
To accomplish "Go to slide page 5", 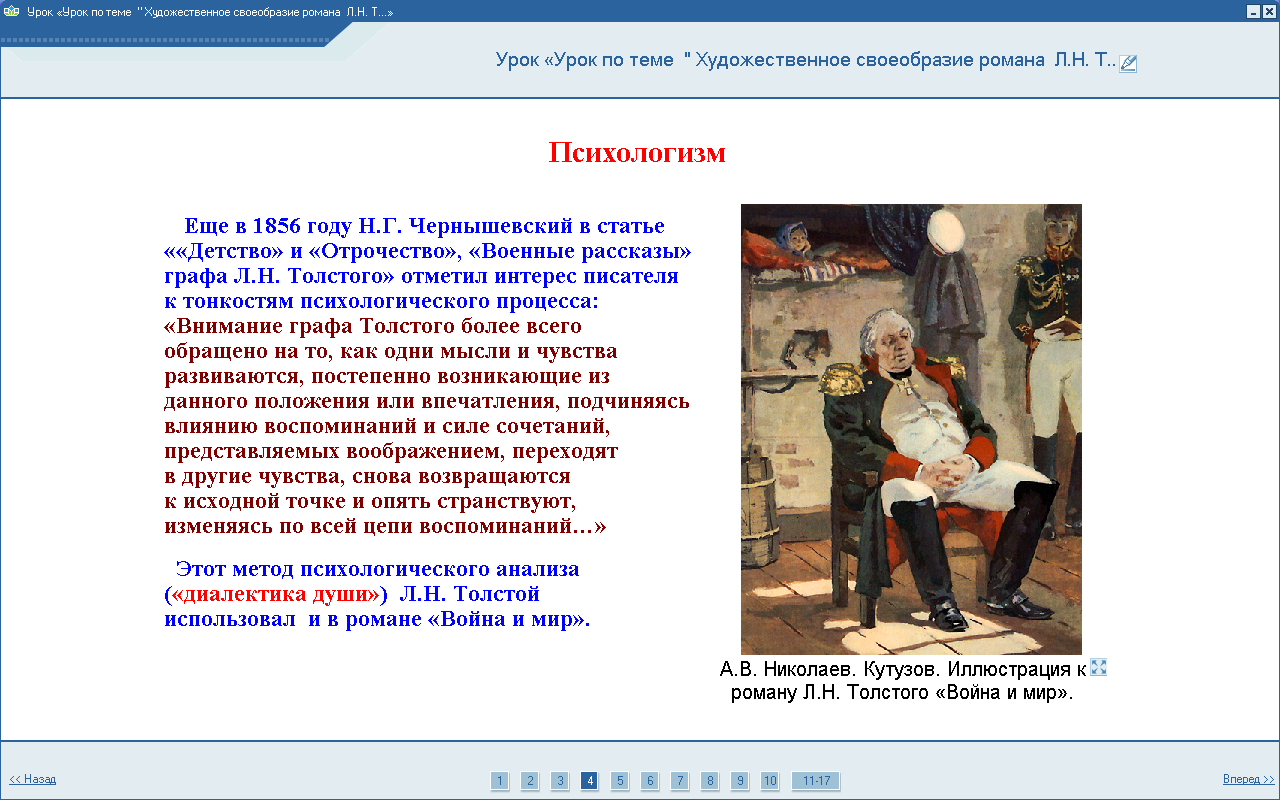I will (x=620, y=781).
